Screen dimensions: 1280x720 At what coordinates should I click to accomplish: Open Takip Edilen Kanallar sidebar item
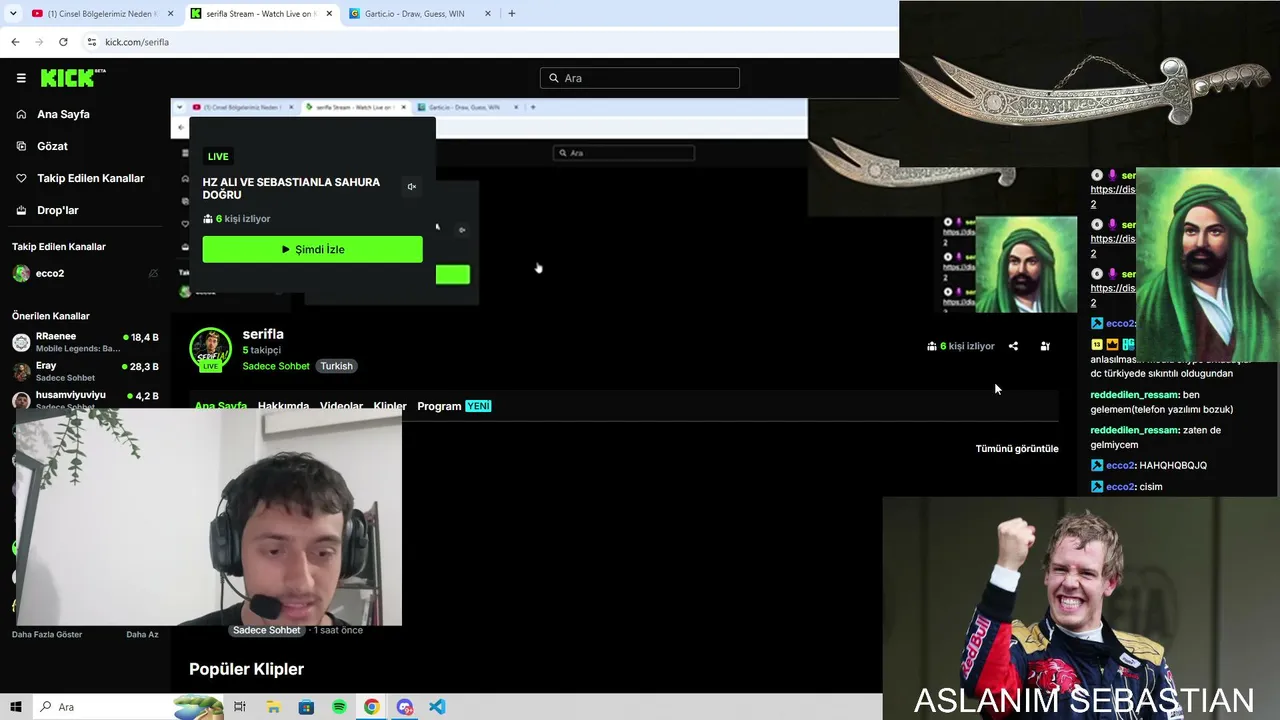[x=91, y=178]
